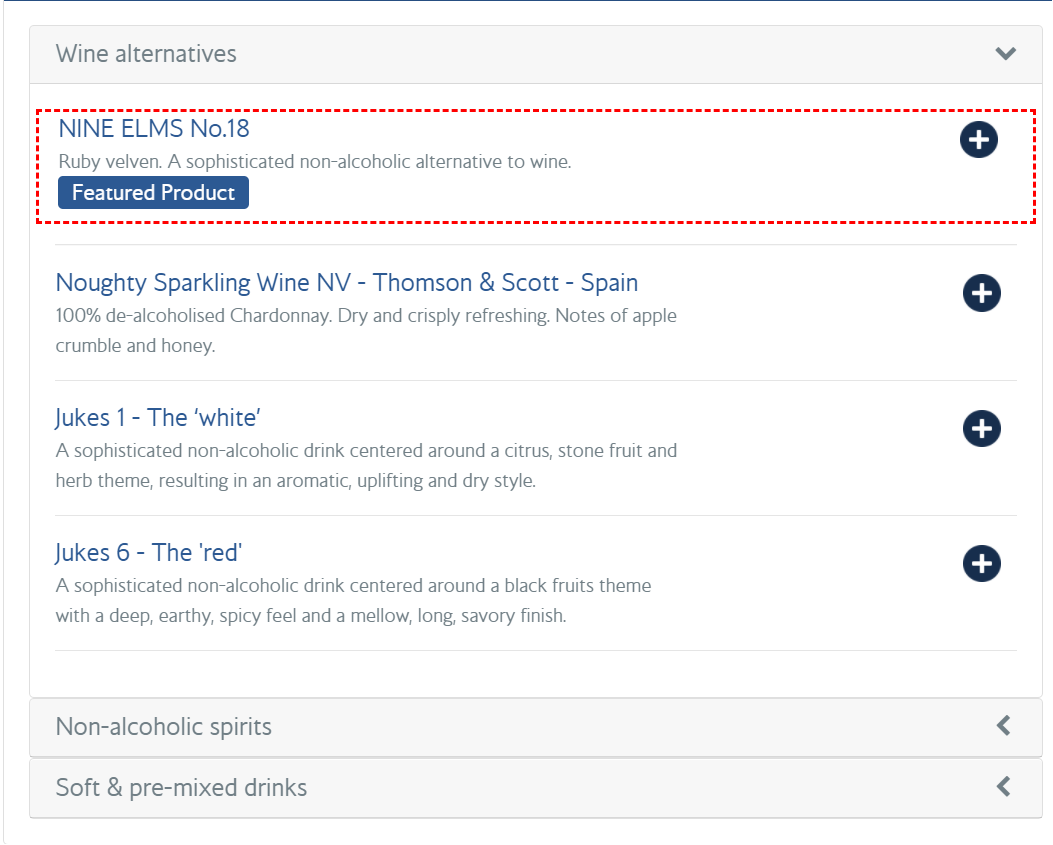Collapse the Wine alternatives chevron
1053x845 pixels.
click(1005, 54)
